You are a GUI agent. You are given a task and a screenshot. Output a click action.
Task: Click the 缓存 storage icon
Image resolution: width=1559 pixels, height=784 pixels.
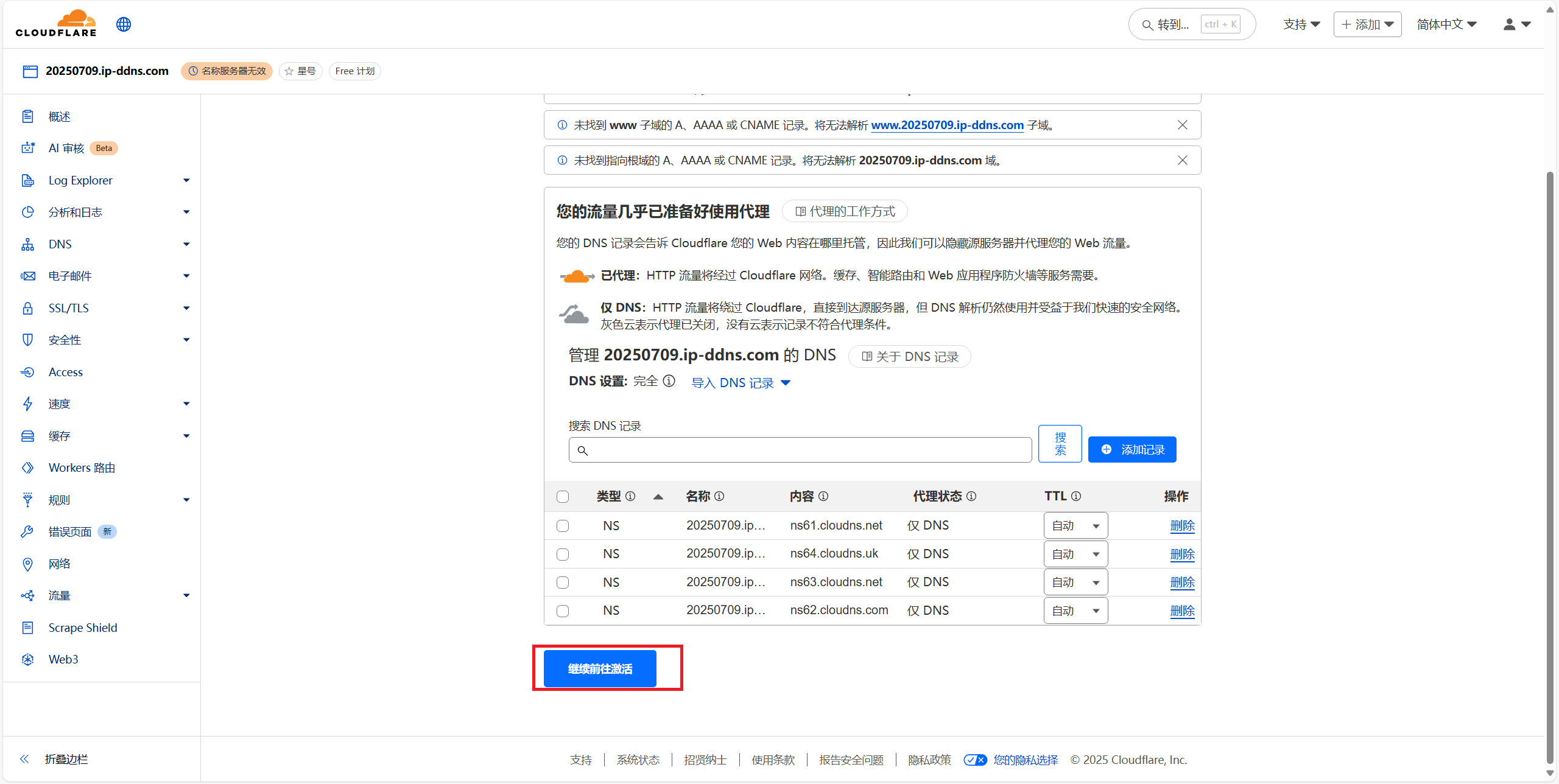point(27,436)
